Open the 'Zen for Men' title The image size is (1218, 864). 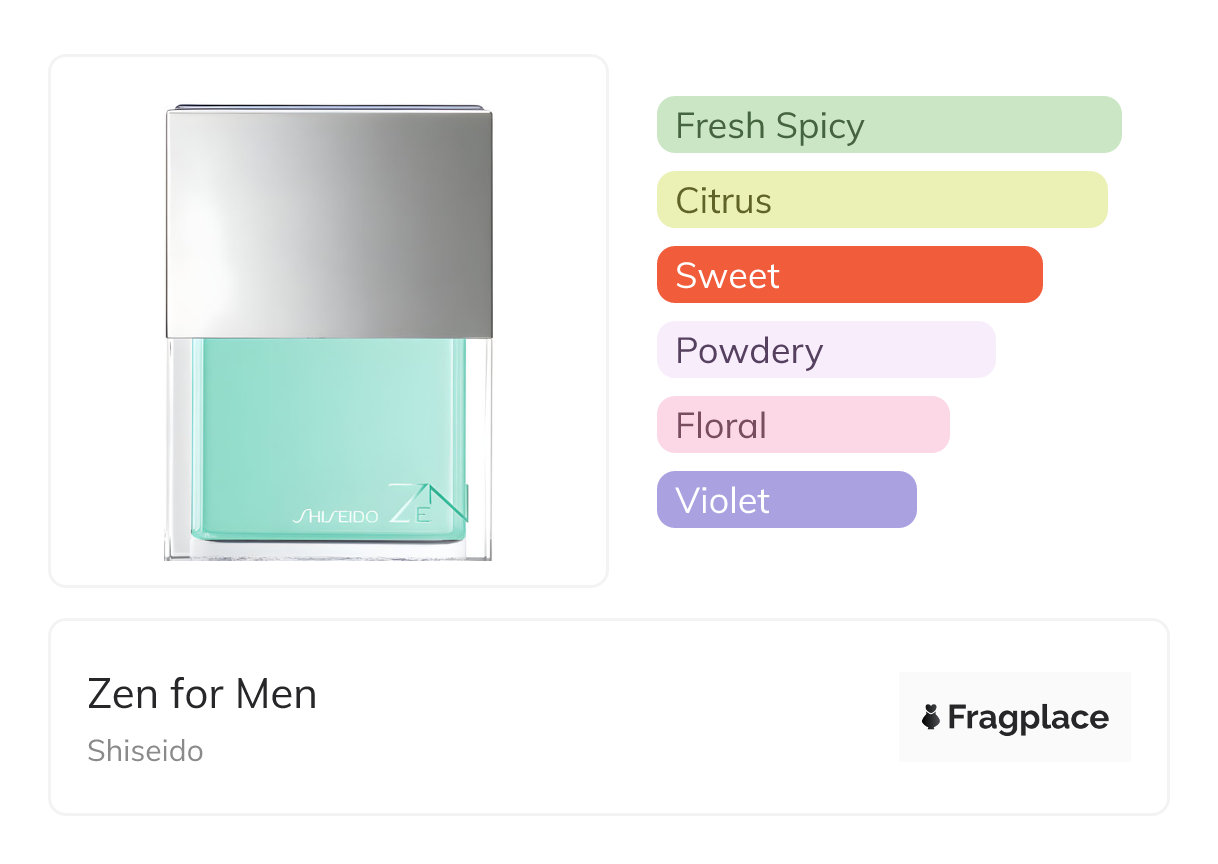point(202,694)
